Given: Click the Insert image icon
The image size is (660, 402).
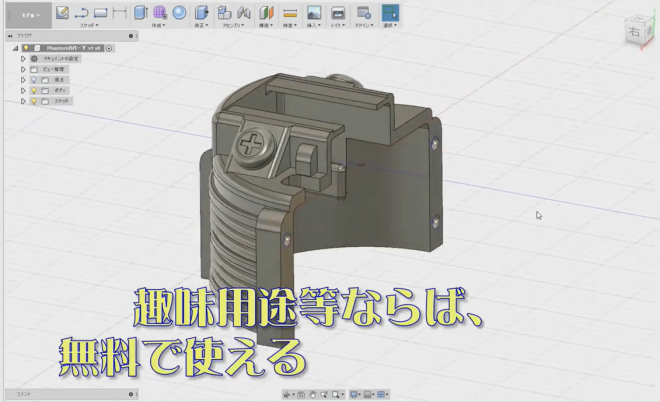Looking at the screenshot, I should [314, 13].
